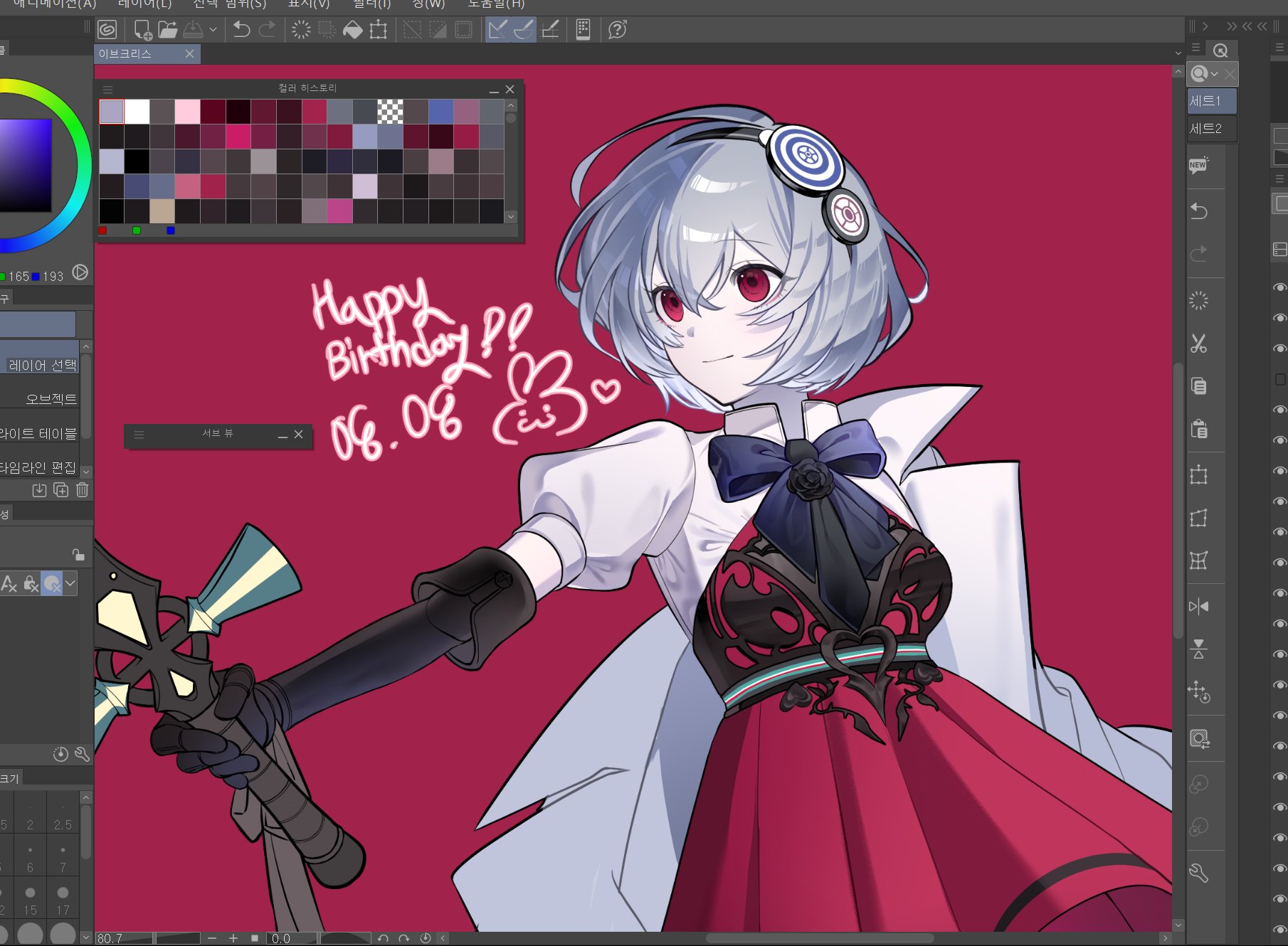The height and width of the screenshot is (946, 1288).
Task: Expand the canvas tab list arrow
Action: 1178,53
